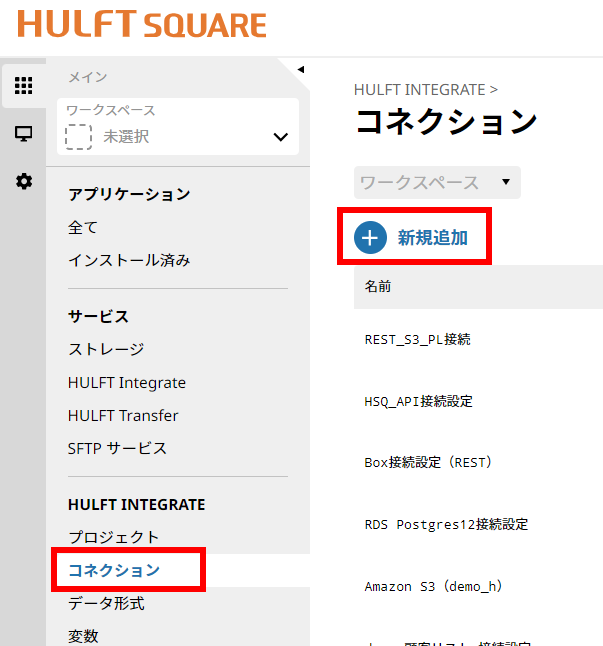
Task: Open the Box接続設定（REST） connection row
Action: [x=429, y=463]
